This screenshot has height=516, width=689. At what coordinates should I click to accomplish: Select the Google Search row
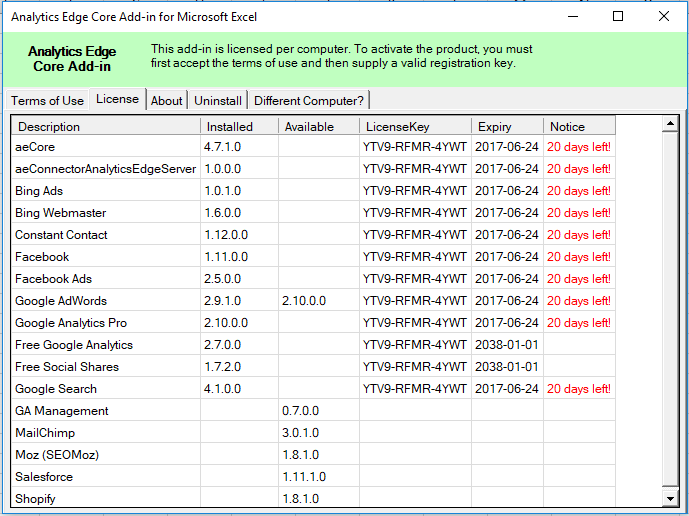pos(313,389)
